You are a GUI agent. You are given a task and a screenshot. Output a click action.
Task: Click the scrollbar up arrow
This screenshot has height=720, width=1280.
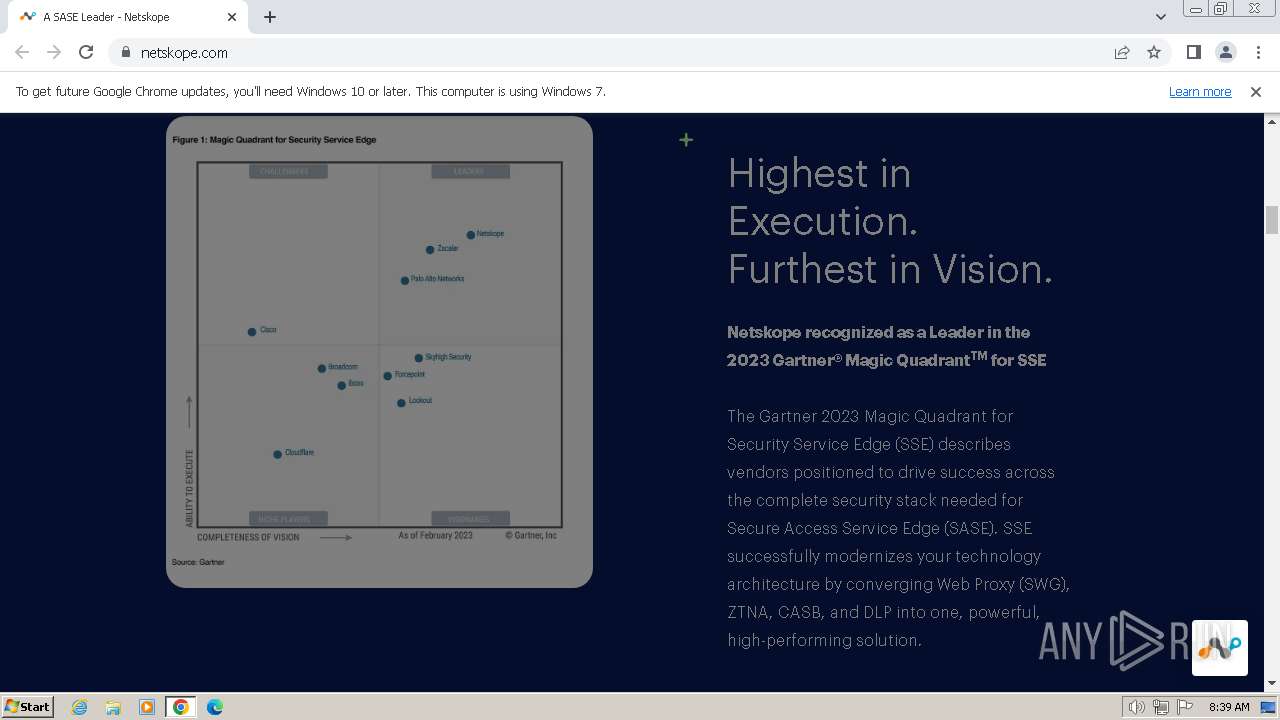coord(1272,121)
